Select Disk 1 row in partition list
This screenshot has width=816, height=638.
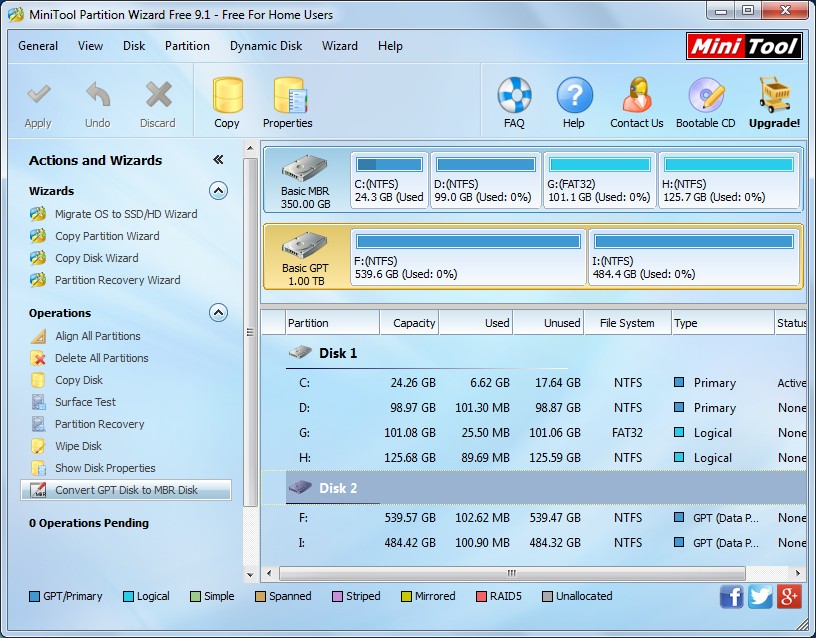pyautogui.click(x=337, y=353)
